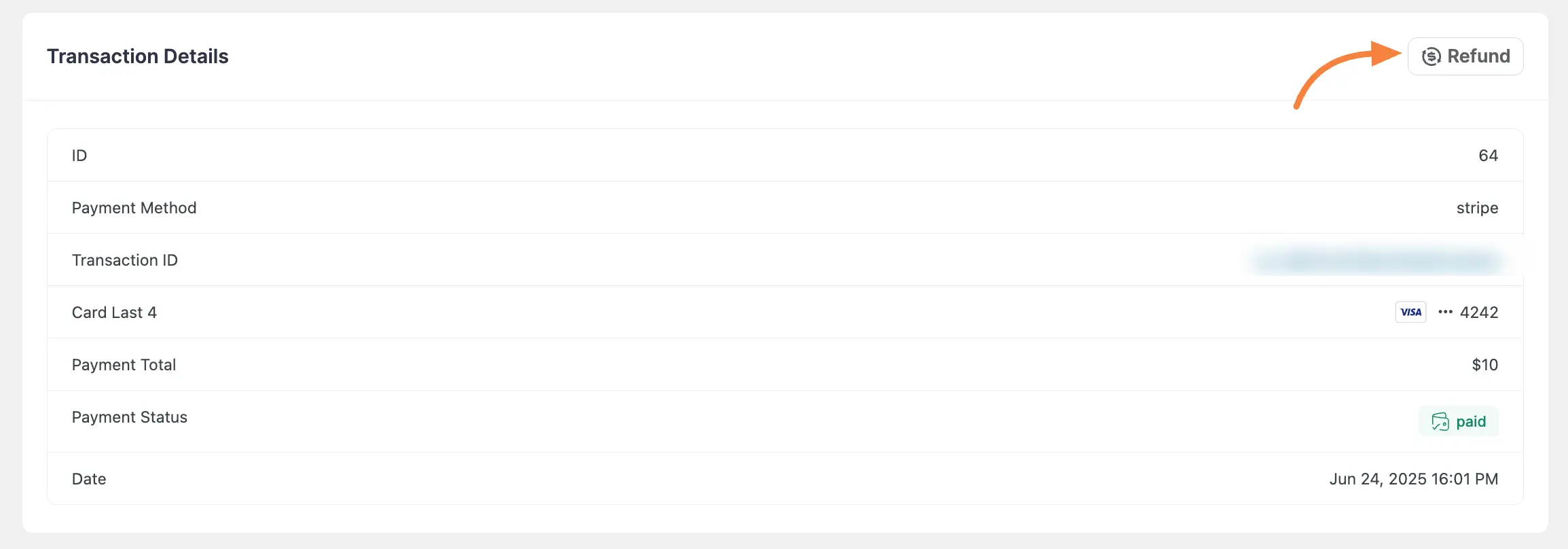Toggle the paid payment status indicator
1568x549 pixels.
pos(1458,421)
